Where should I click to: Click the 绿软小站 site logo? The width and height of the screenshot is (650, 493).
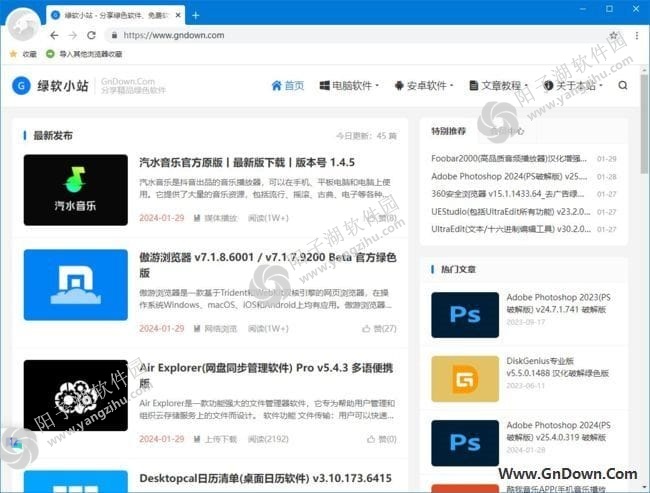pos(51,86)
